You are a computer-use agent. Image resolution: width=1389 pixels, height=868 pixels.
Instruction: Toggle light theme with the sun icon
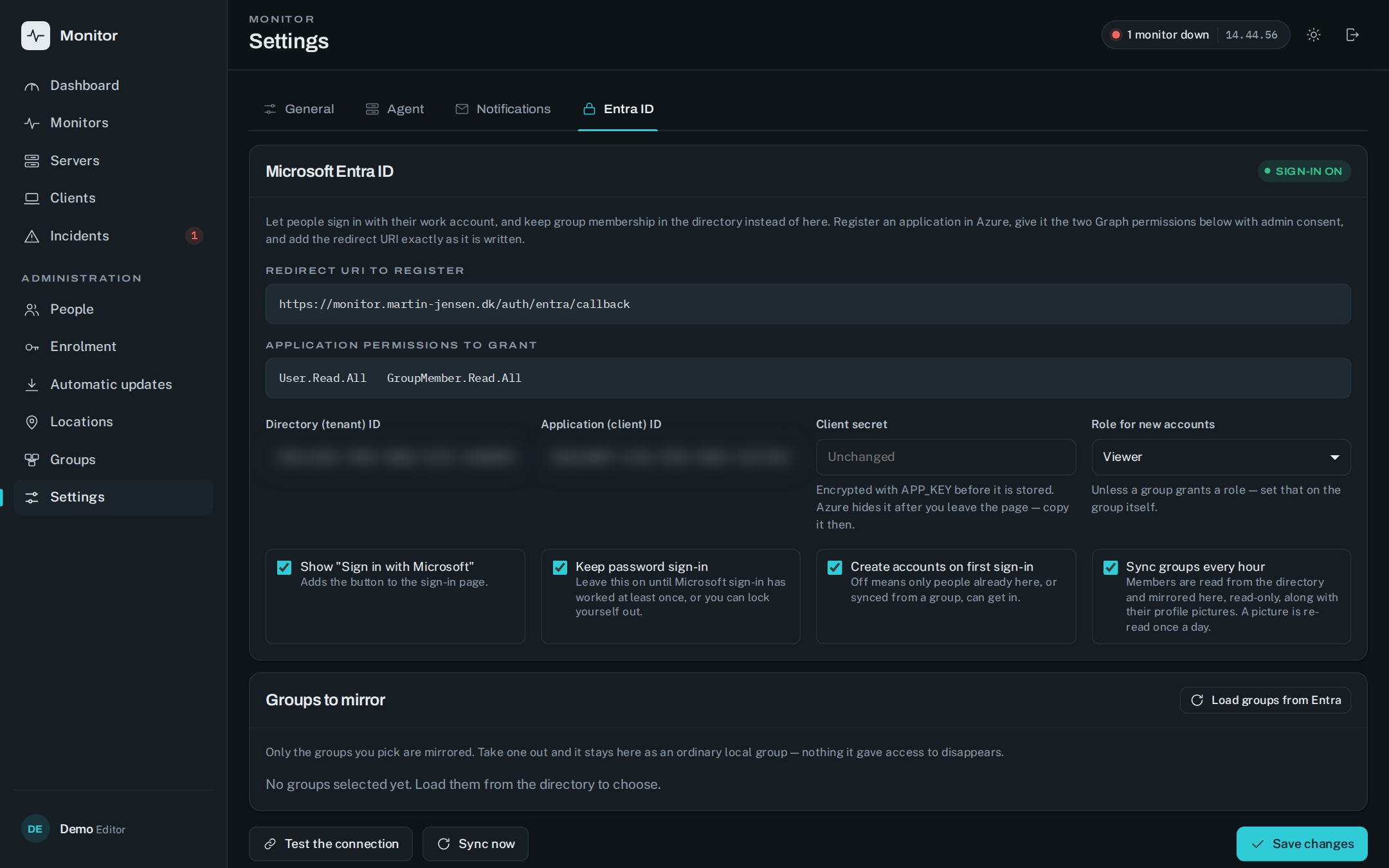1314,35
